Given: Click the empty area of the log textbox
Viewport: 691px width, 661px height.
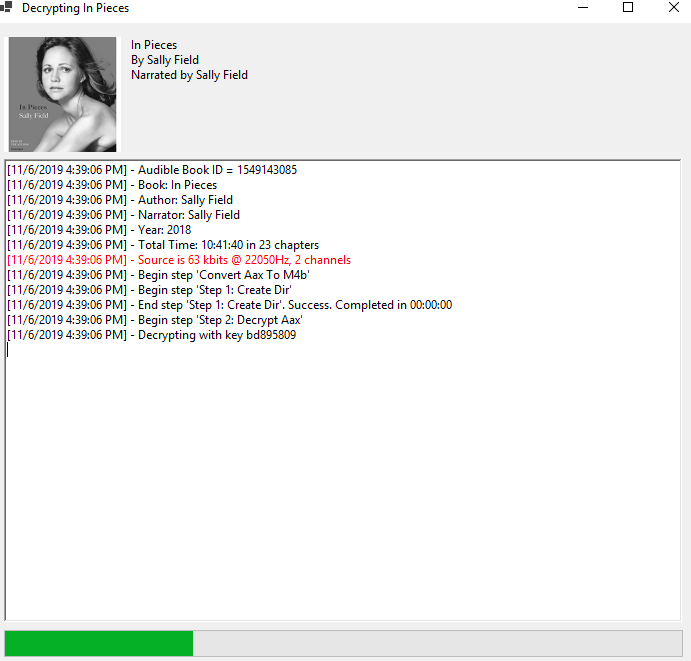Looking at the screenshot, I should 340,480.
